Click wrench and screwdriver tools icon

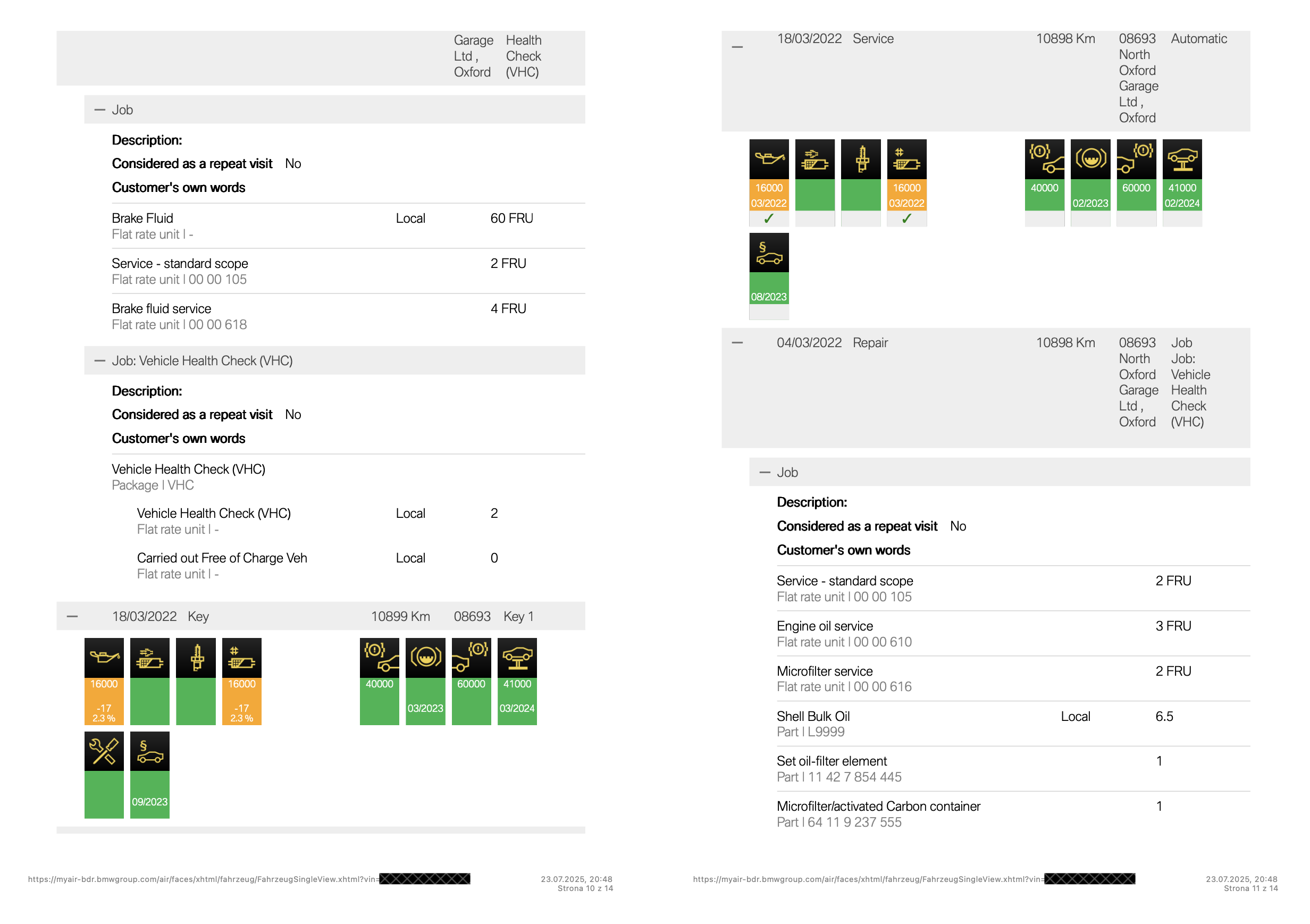pos(104,751)
